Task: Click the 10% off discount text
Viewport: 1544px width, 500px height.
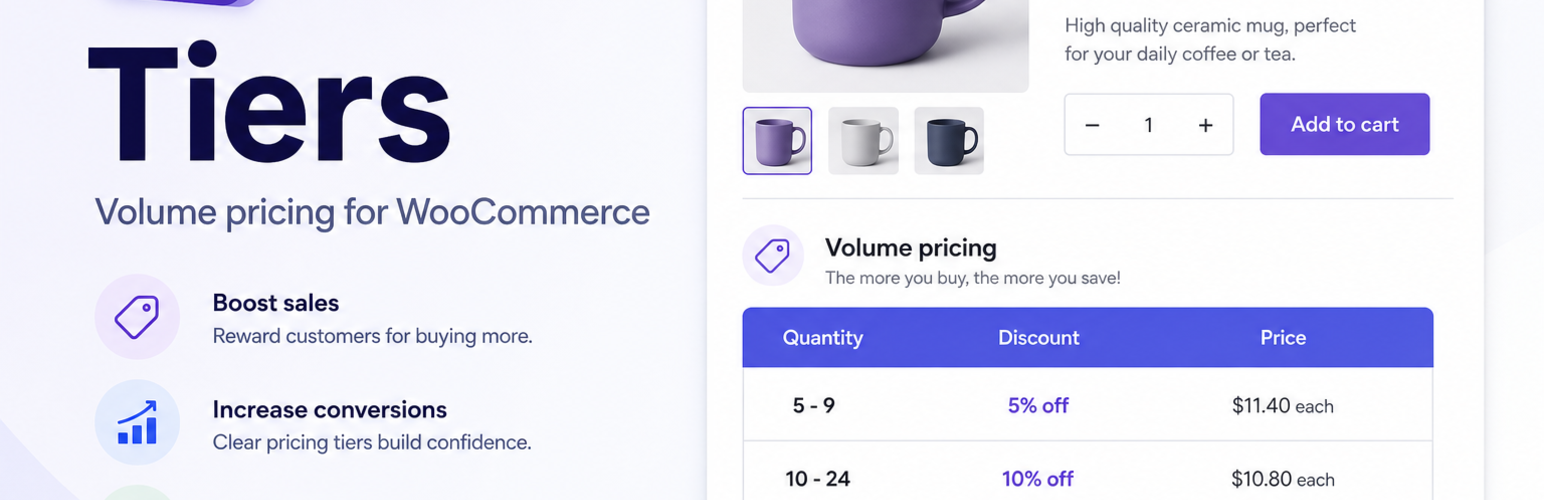Action: tap(1038, 479)
